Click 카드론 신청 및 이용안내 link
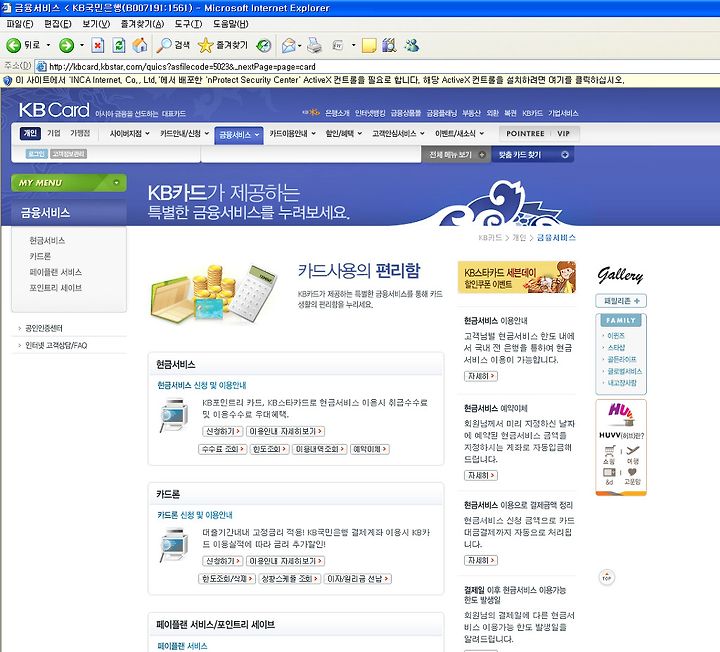The image size is (720, 652). point(195,515)
